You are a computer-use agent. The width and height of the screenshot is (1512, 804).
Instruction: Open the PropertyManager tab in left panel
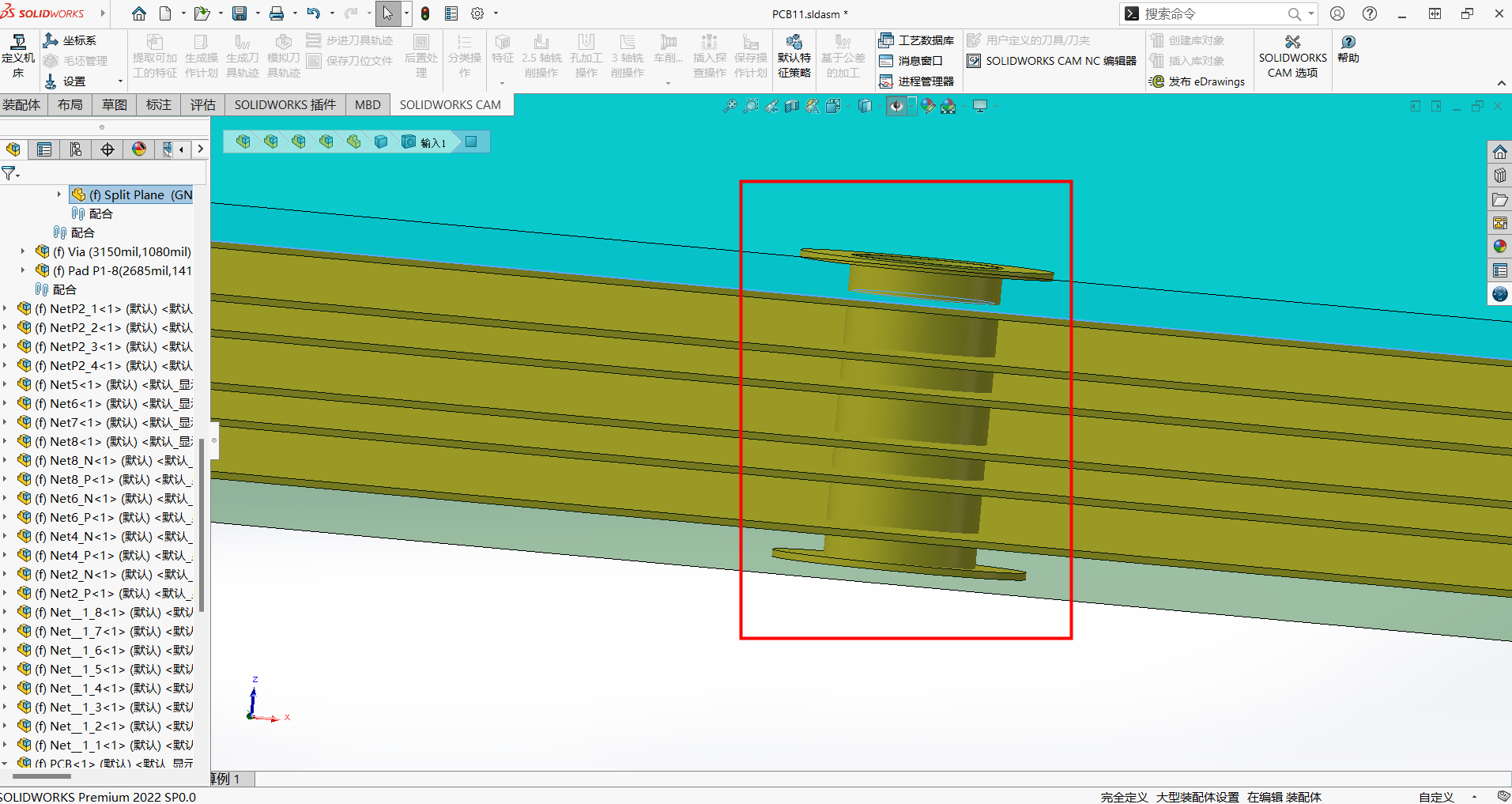point(44,149)
